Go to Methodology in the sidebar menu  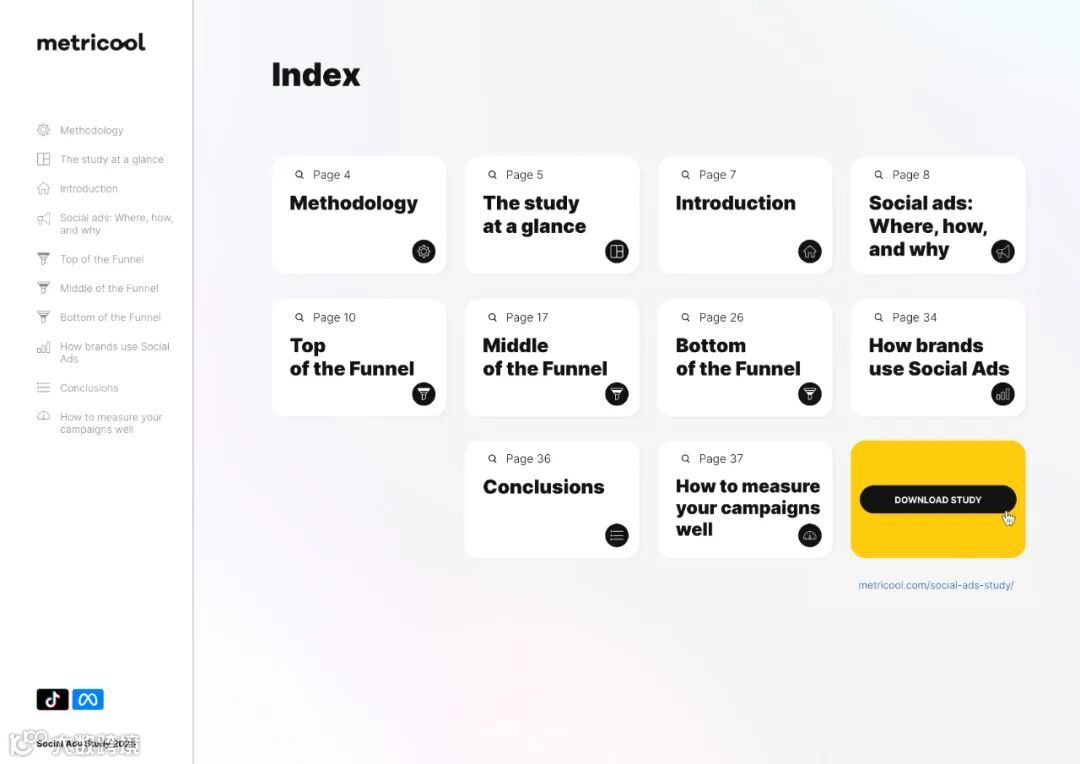coord(91,130)
